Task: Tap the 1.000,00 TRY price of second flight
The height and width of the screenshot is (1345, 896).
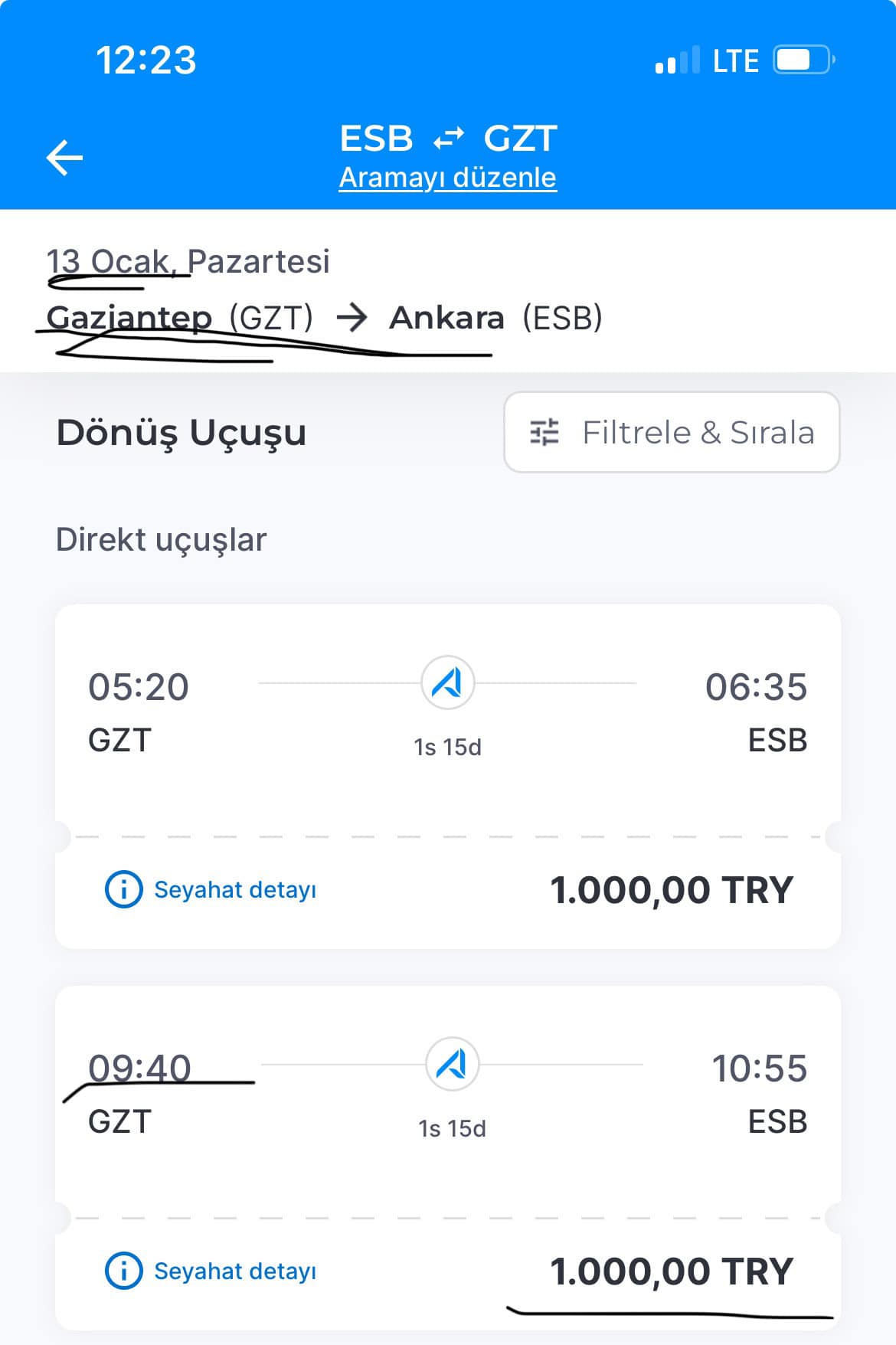Action: point(671,1271)
